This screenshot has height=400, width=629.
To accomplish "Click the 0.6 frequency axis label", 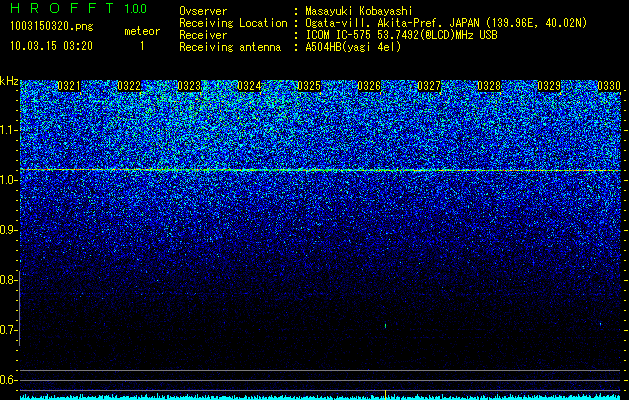I will (x=7, y=380).
